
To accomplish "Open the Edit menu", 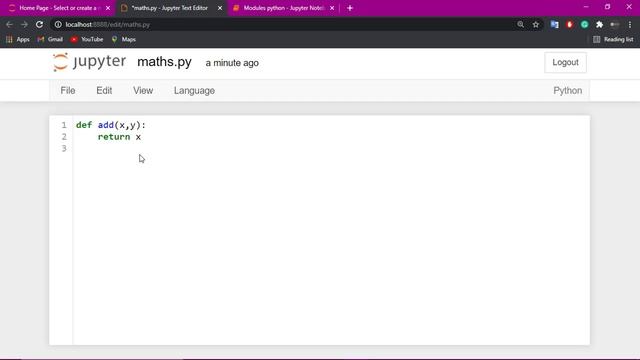I will 104,91.
